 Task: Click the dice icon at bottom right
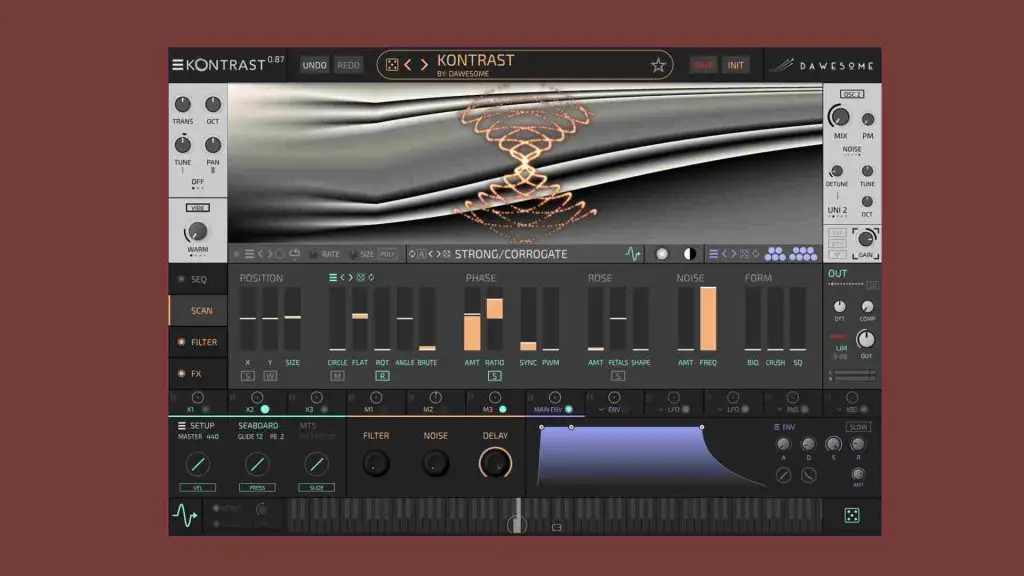click(x=852, y=515)
